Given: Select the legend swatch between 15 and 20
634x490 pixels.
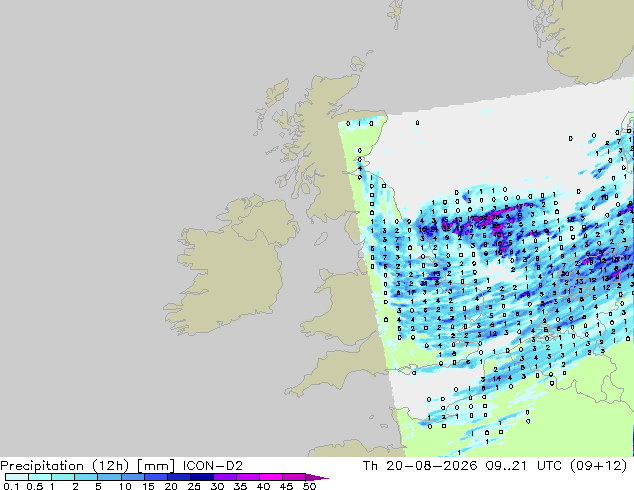Looking at the screenshot, I should (156, 477).
